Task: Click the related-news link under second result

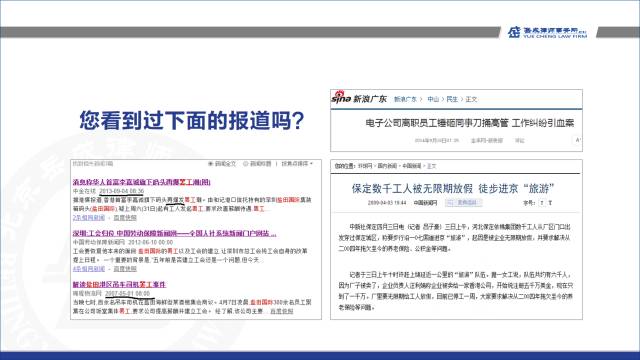Action: point(89,269)
